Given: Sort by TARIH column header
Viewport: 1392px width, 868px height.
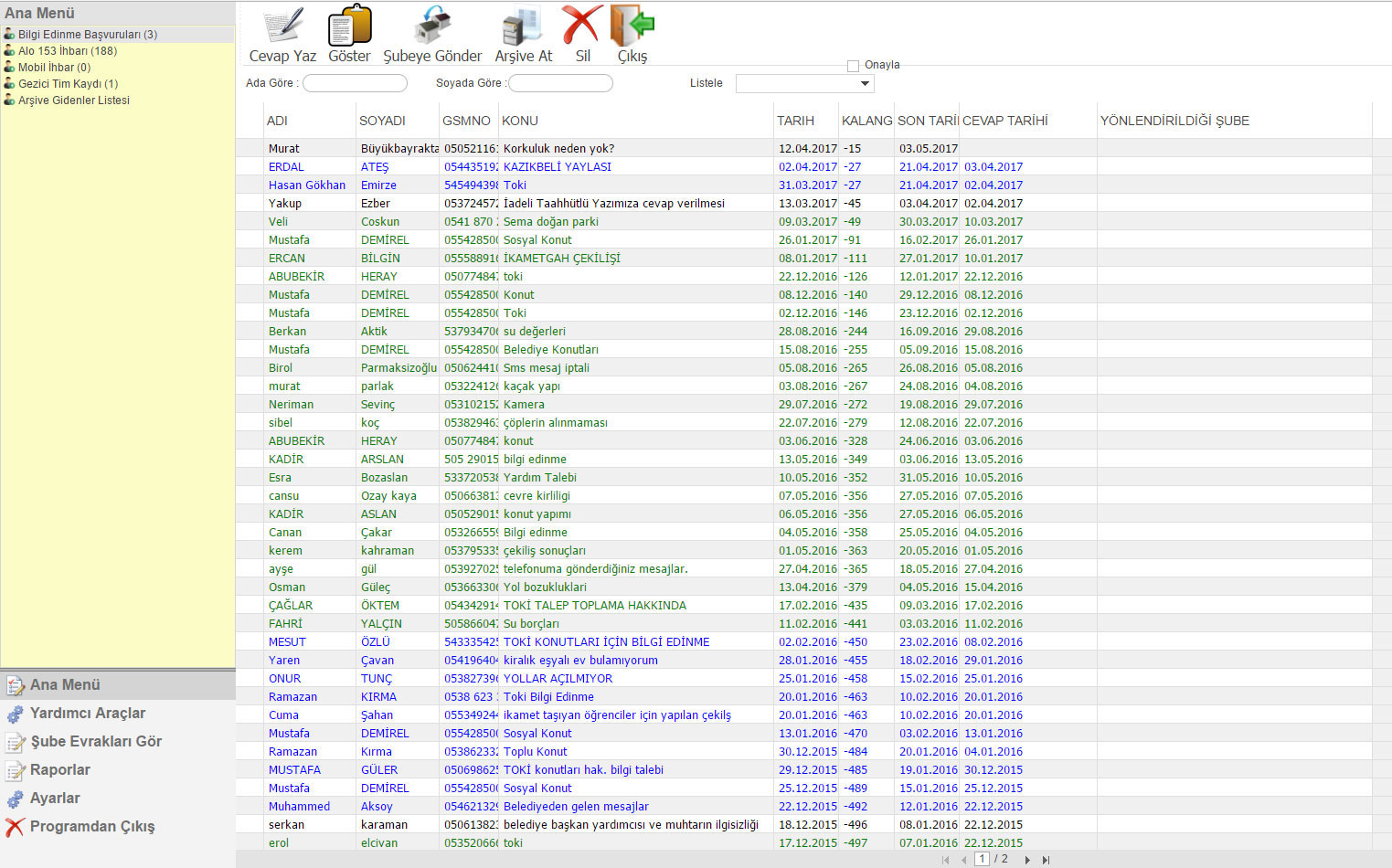Looking at the screenshot, I should coord(806,121).
